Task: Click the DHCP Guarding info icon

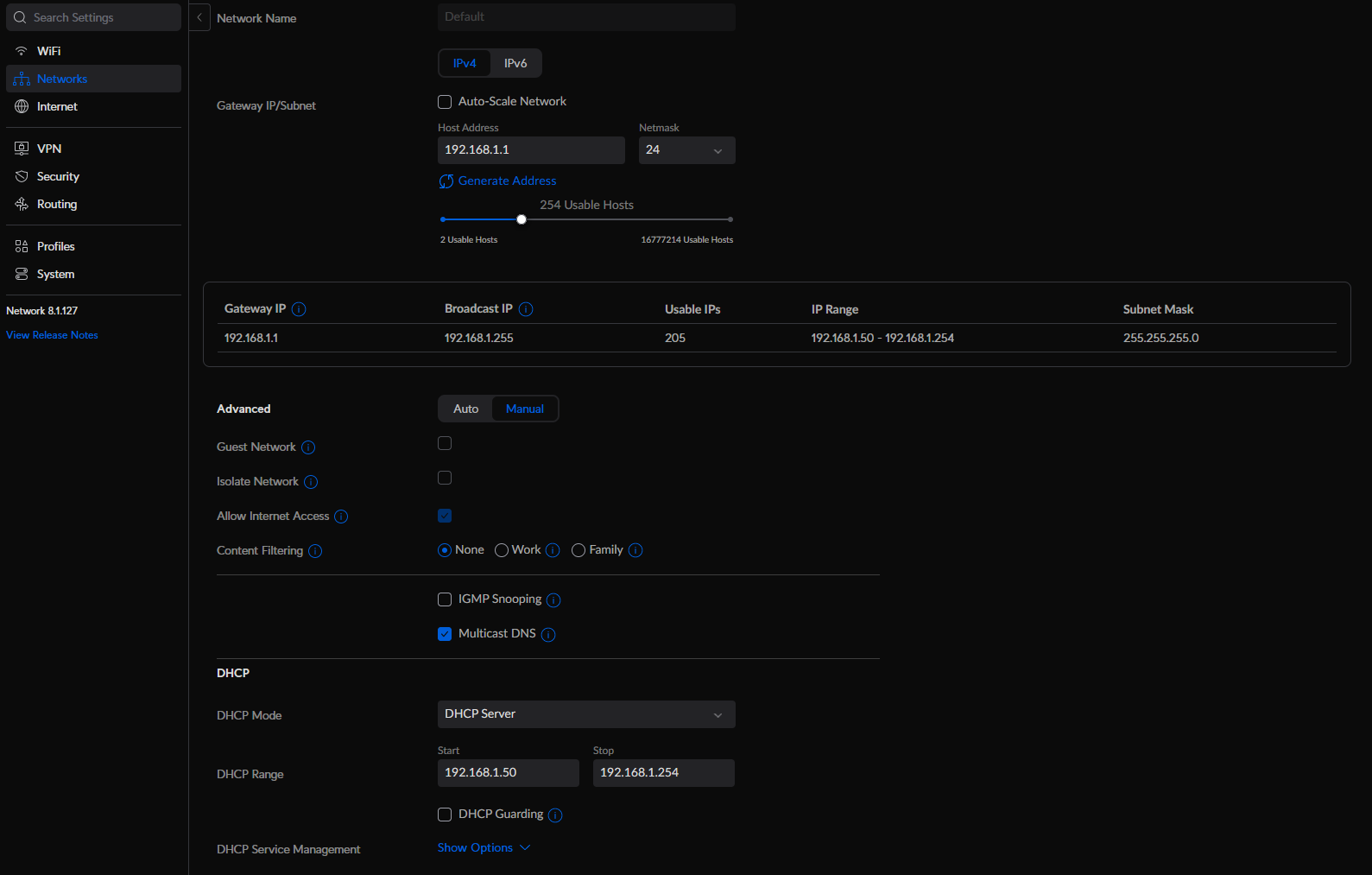Action: pos(555,815)
